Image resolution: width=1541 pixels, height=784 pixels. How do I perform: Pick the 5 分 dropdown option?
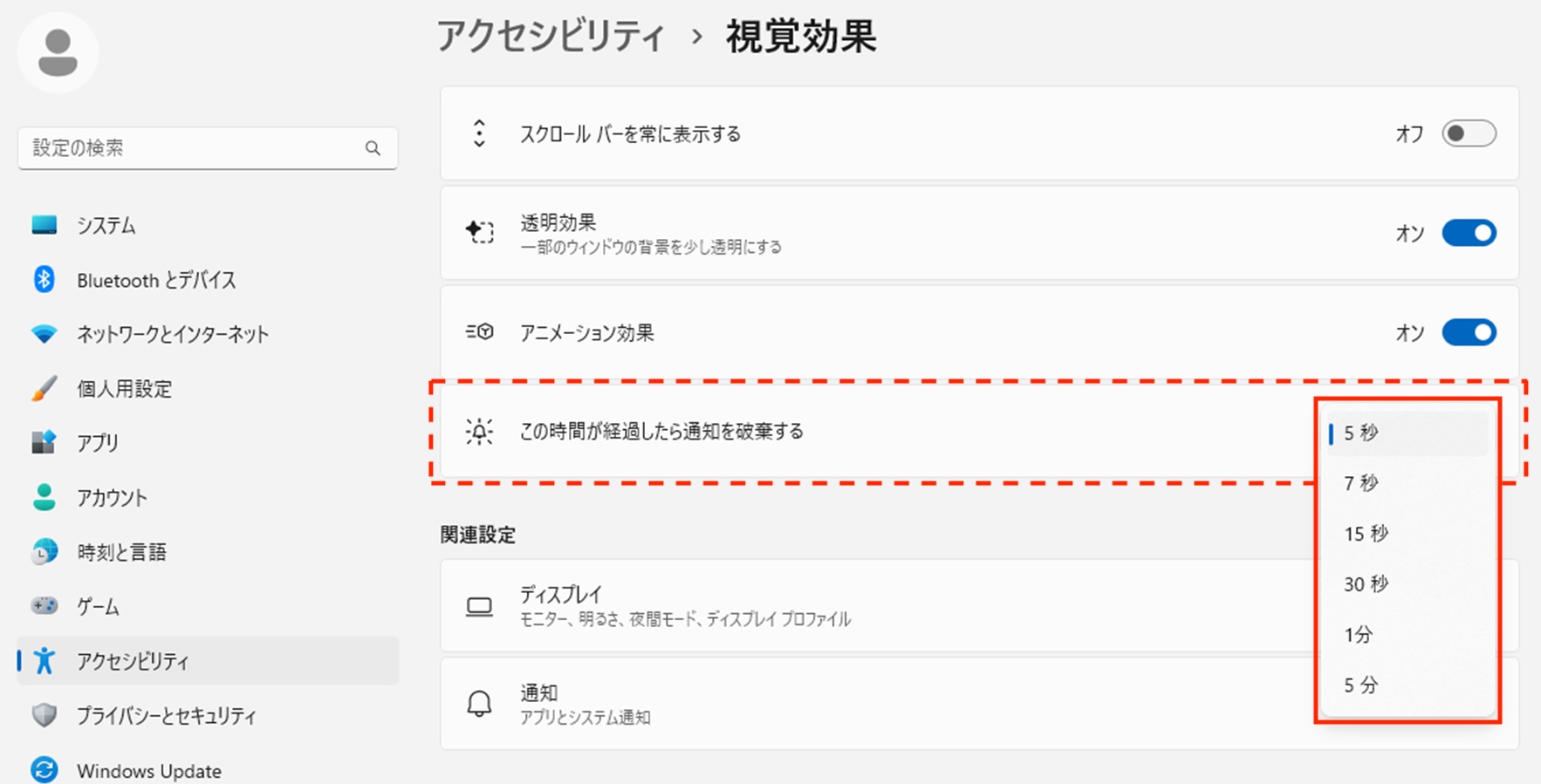click(x=1361, y=685)
